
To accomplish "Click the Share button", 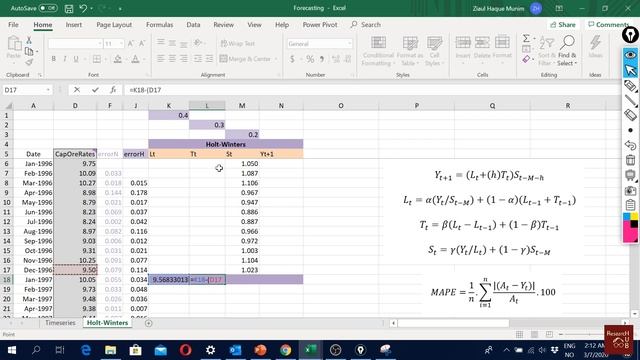I will pos(563,24).
